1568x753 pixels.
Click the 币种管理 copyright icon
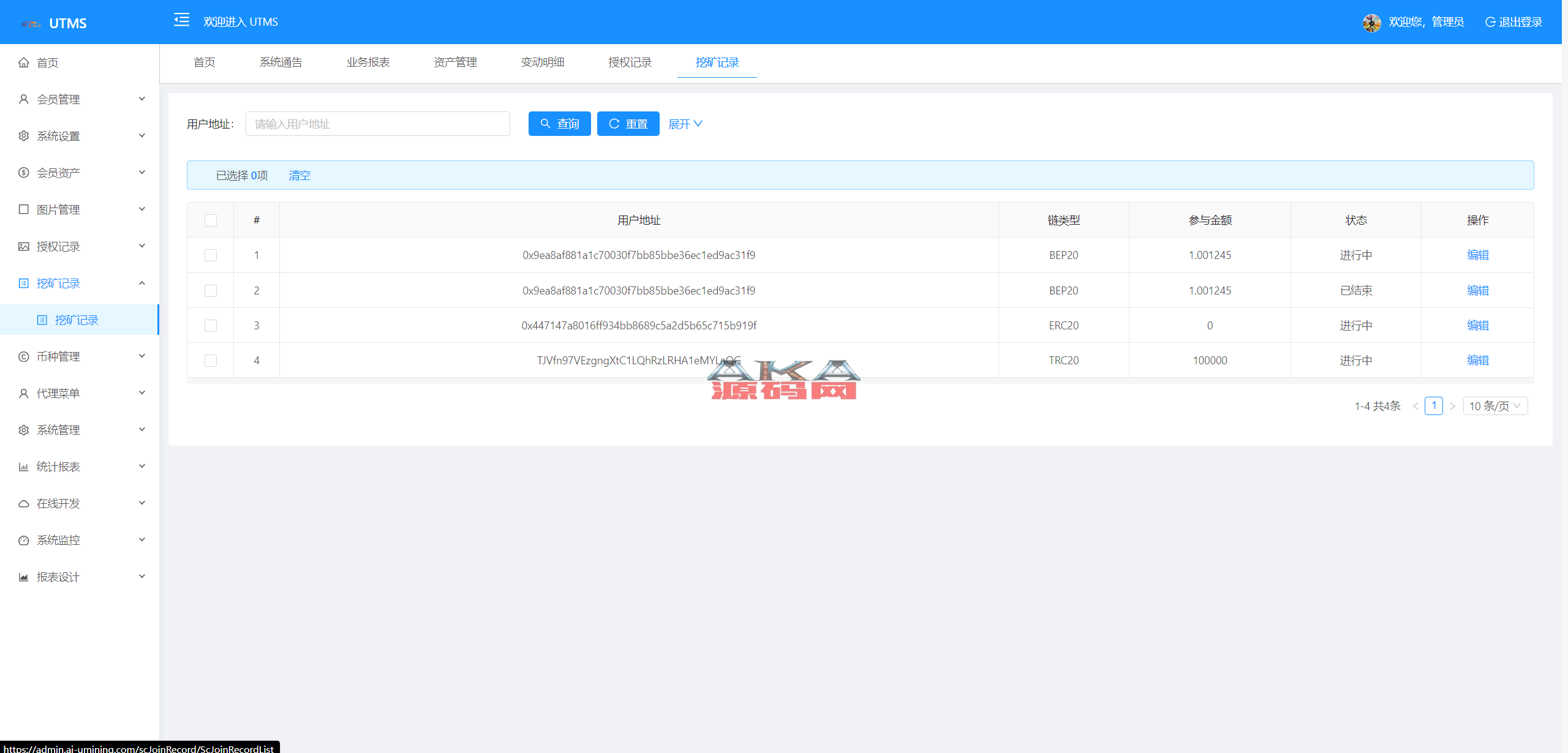coord(24,356)
